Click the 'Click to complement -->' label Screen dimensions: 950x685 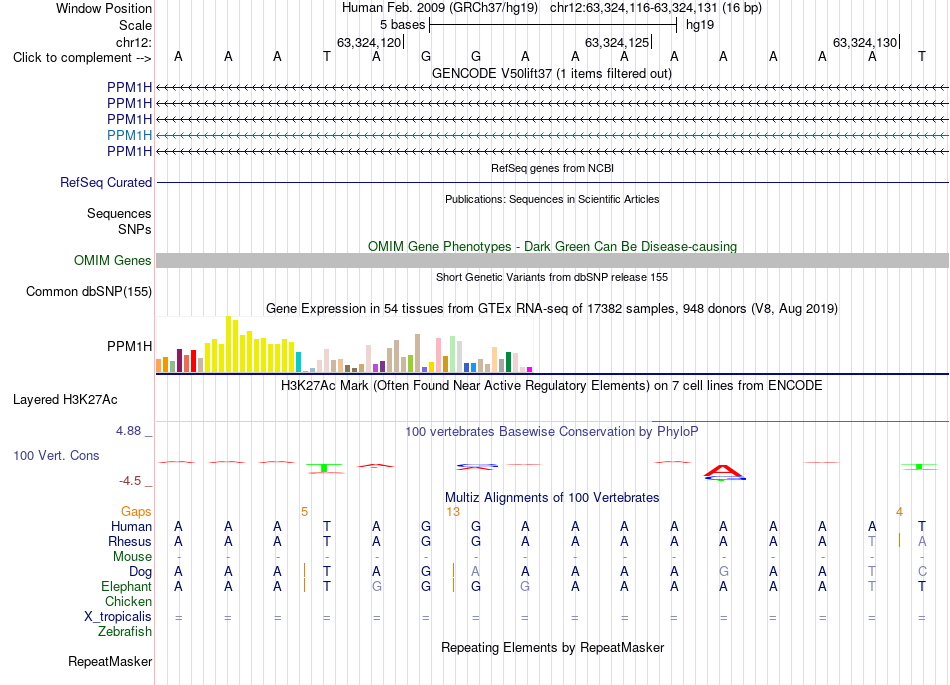(x=82, y=58)
